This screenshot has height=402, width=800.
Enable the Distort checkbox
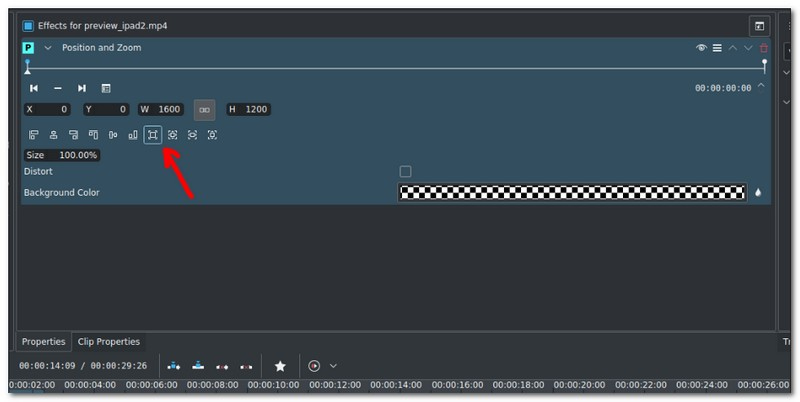pyautogui.click(x=405, y=171)
